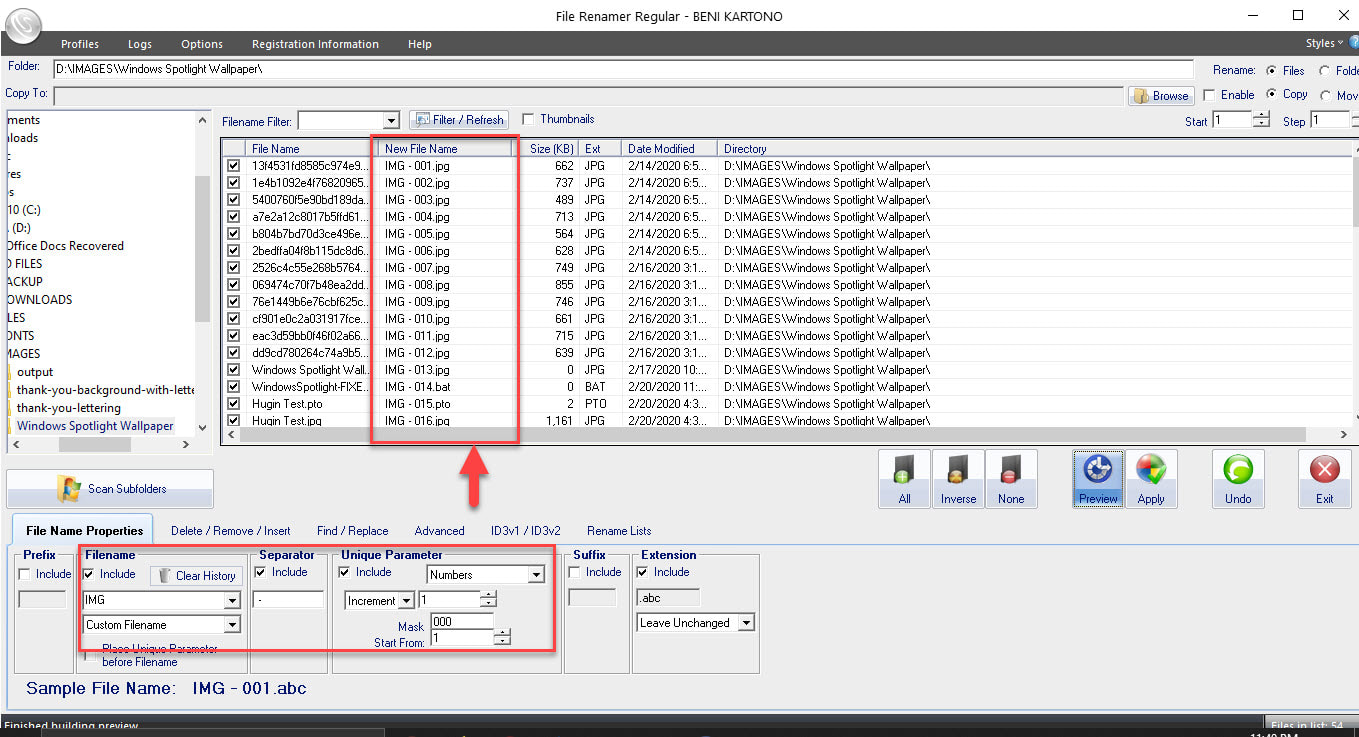Switch to the Advanced tab

(440, 531)
